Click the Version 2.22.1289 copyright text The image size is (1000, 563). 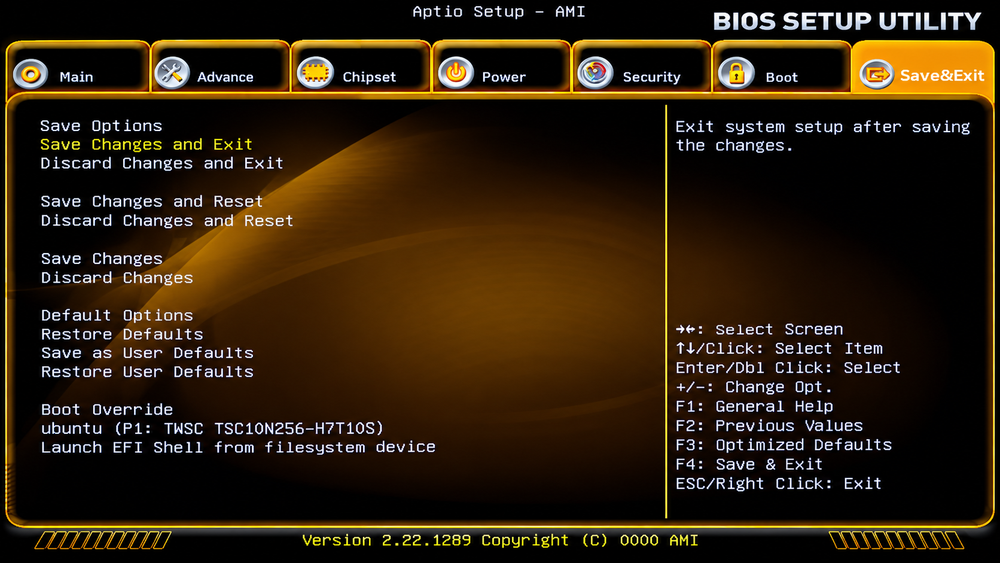[x=500, y=541]
